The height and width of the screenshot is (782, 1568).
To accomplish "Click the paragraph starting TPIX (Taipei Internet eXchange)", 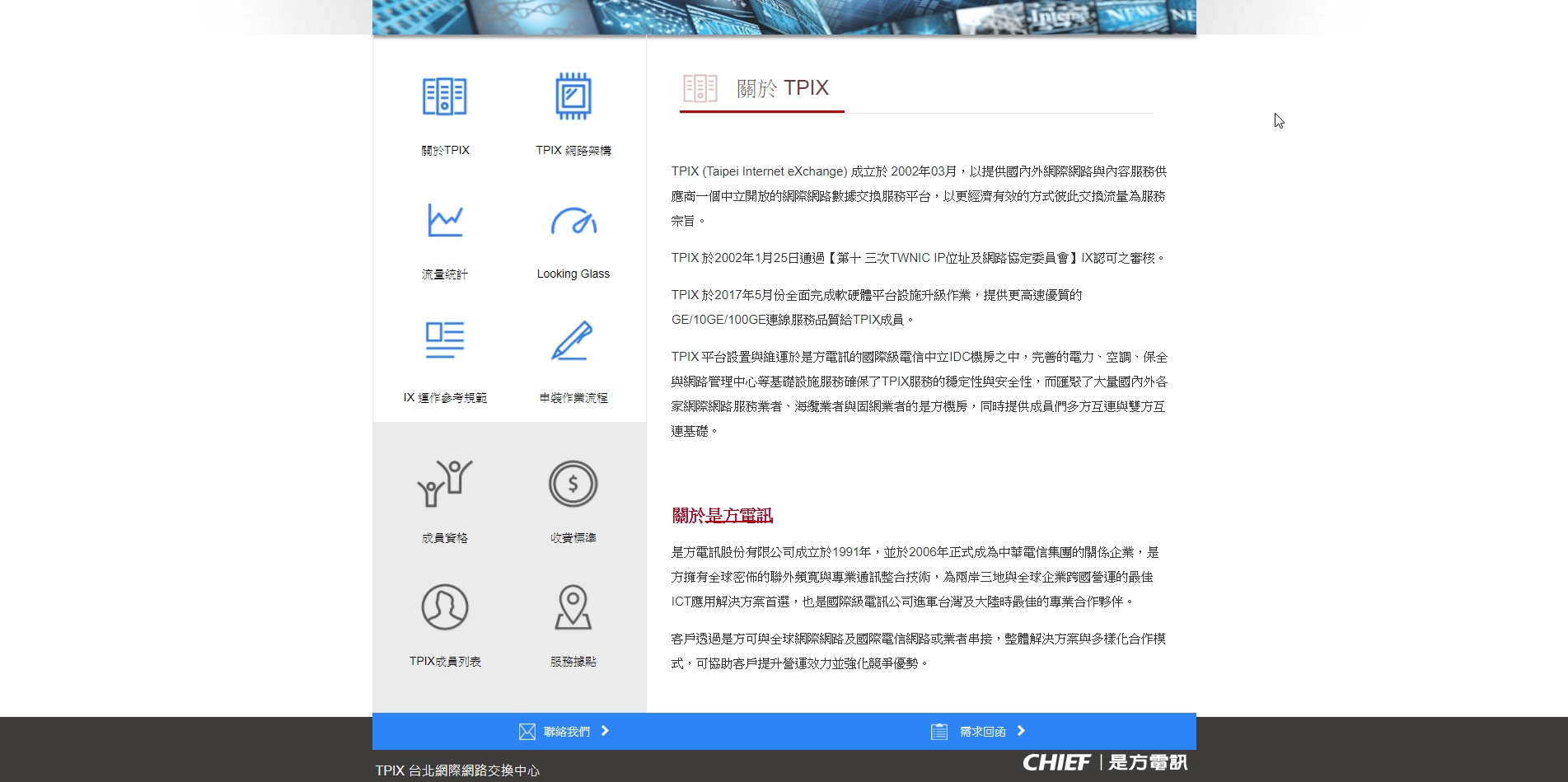I will click(x=919, y=196).
